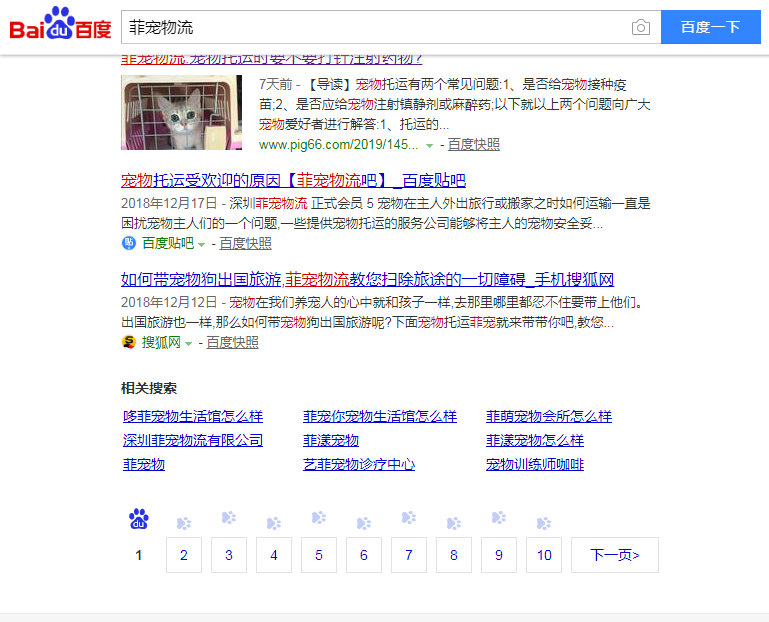Go to results page 8
The image size is (769, 622).
pos(454,555)
